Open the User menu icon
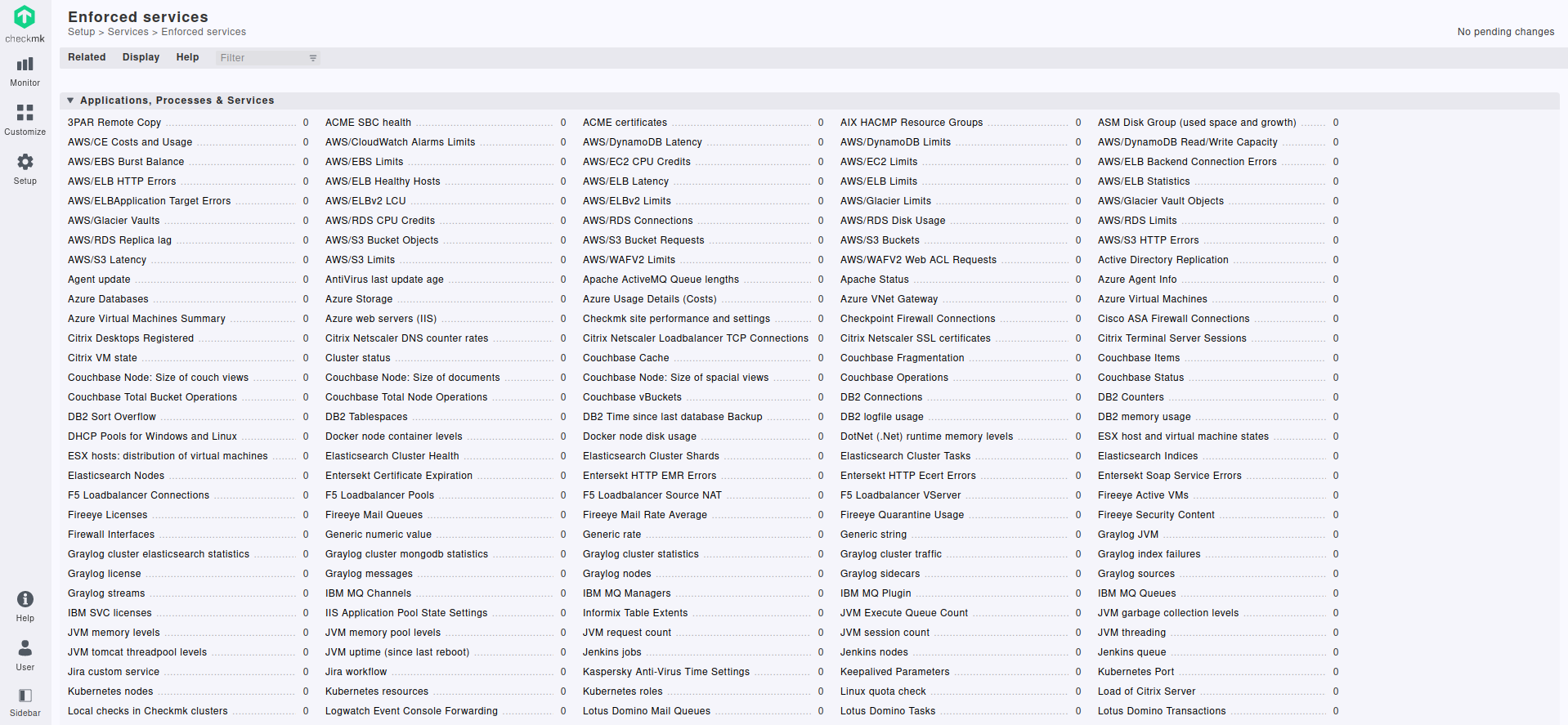Image resolution: width=1568 pixels, height=725 pixels. [25, 648]
